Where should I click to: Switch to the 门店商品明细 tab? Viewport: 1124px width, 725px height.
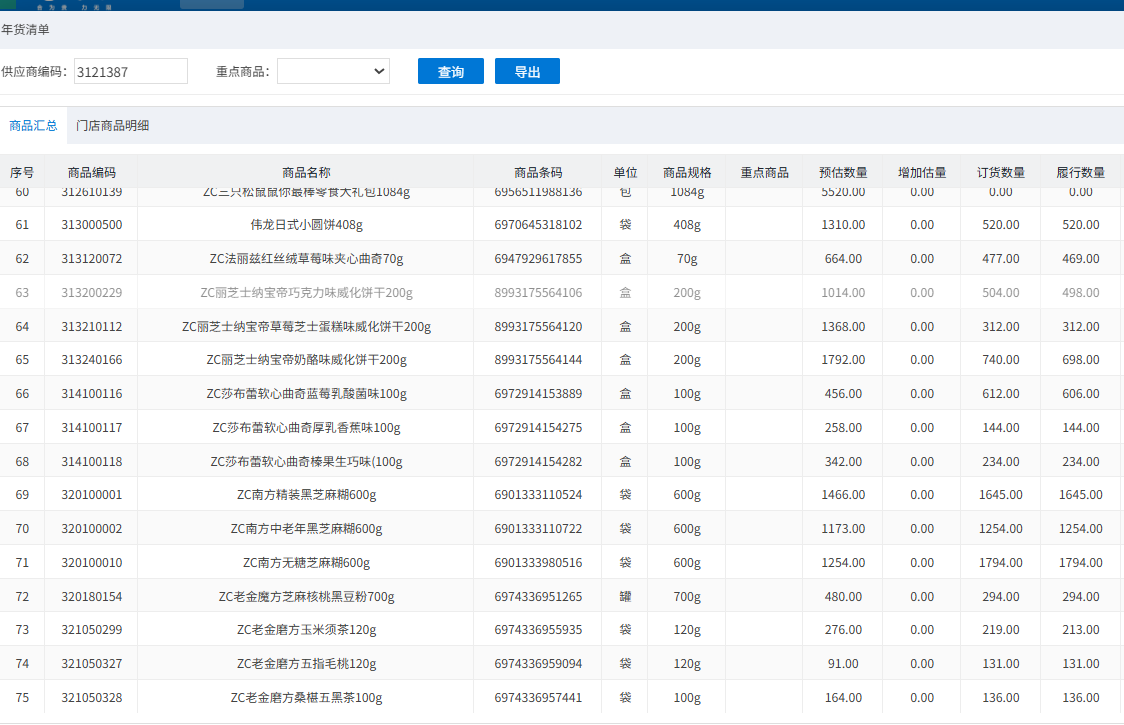pos(113,126)
